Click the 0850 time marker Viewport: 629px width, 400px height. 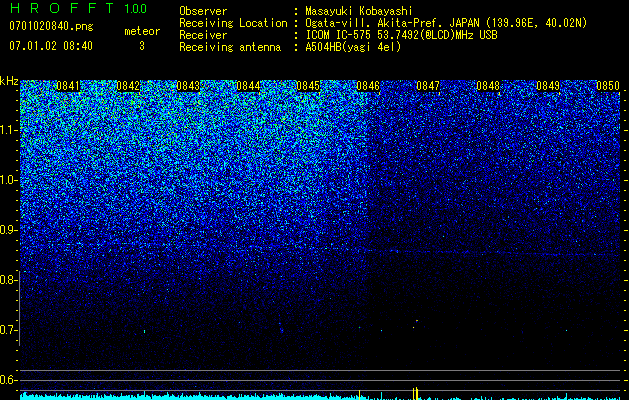pyautogui.click(x=608, y=86)
